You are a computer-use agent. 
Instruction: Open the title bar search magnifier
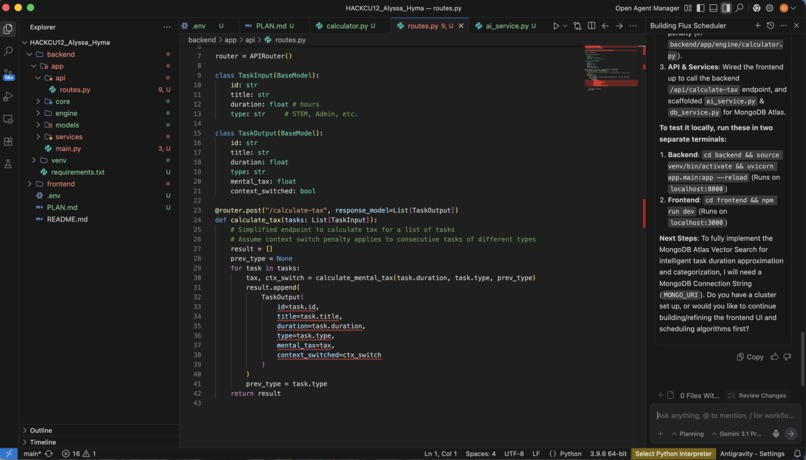click(739, 8)
